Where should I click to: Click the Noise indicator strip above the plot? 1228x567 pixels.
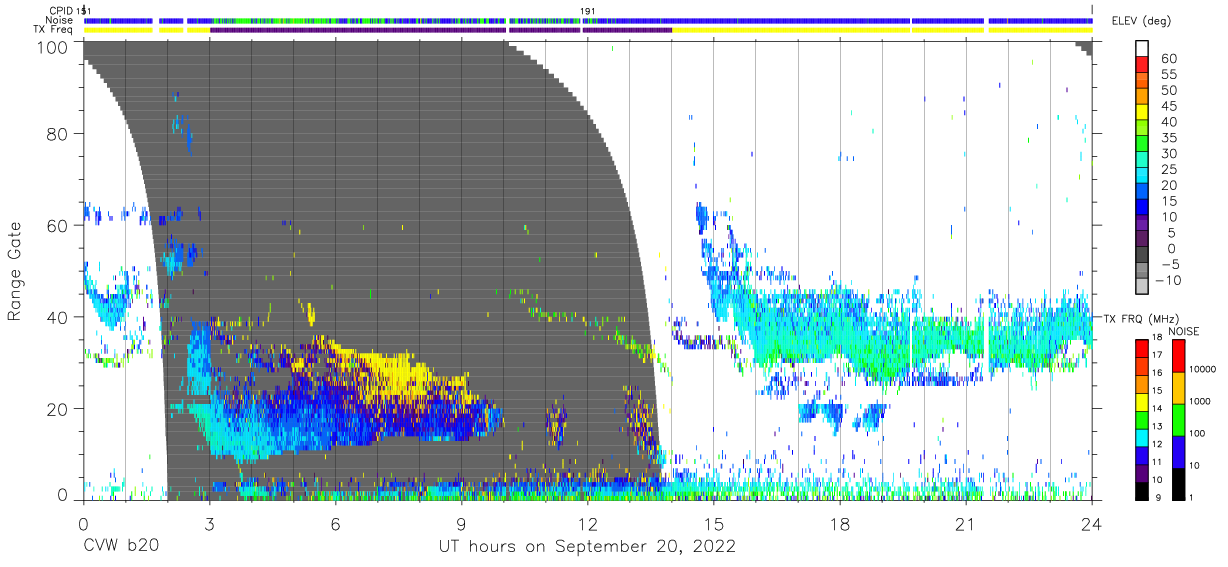(588, 20)
